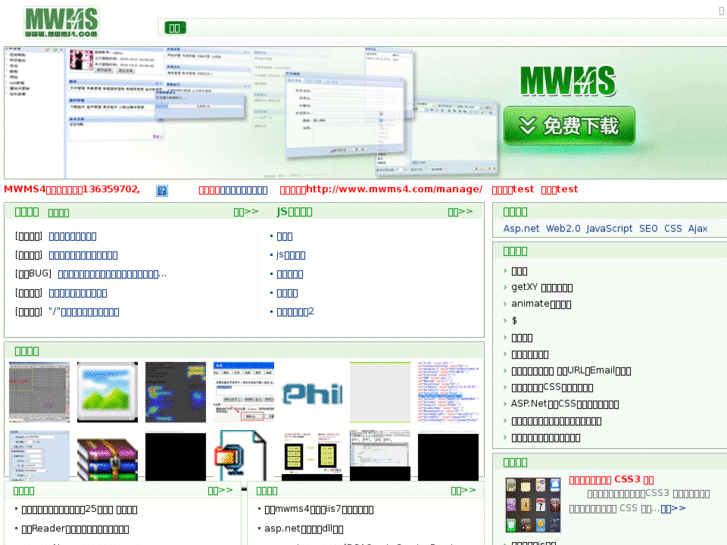Open the $ article in sidebar

[x=514, y=321]
